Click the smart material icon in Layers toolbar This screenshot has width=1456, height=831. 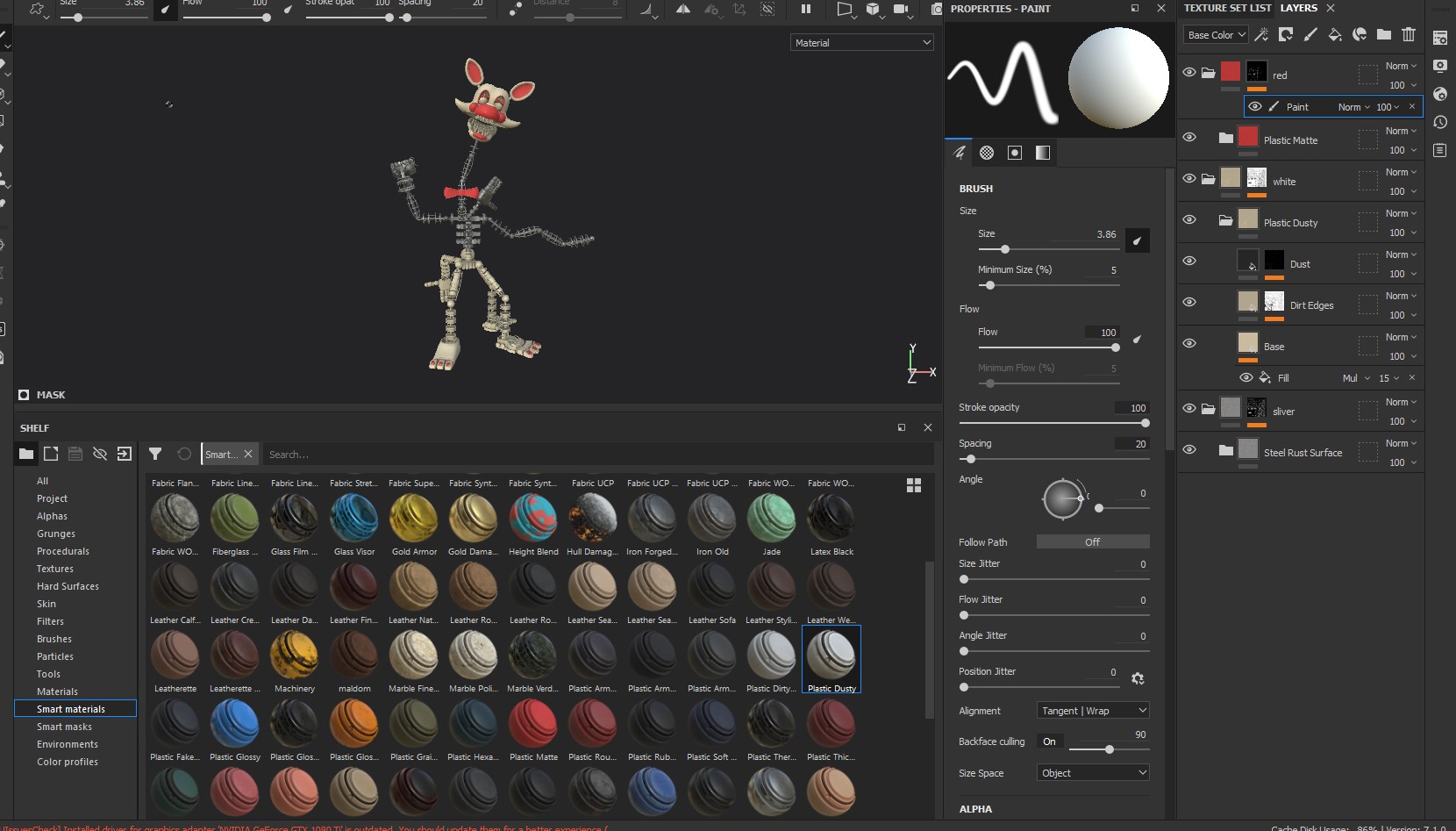click(1360, 35)
